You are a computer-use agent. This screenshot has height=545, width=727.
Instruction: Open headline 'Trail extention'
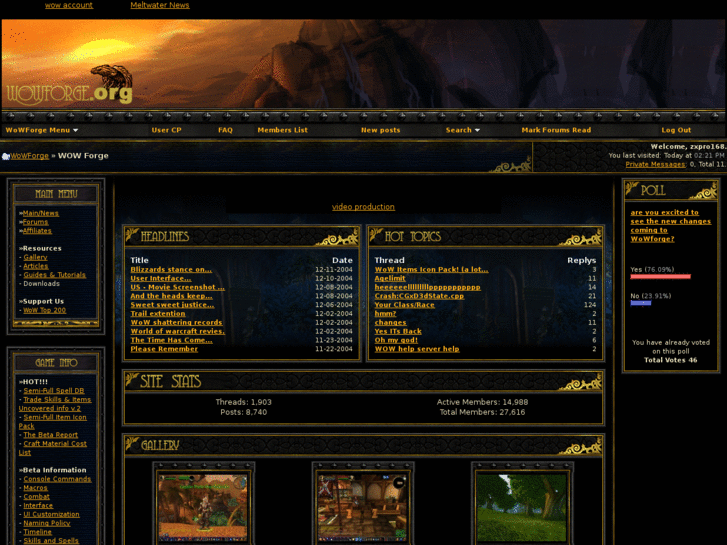pyautogui.click(x=158, y=314)
